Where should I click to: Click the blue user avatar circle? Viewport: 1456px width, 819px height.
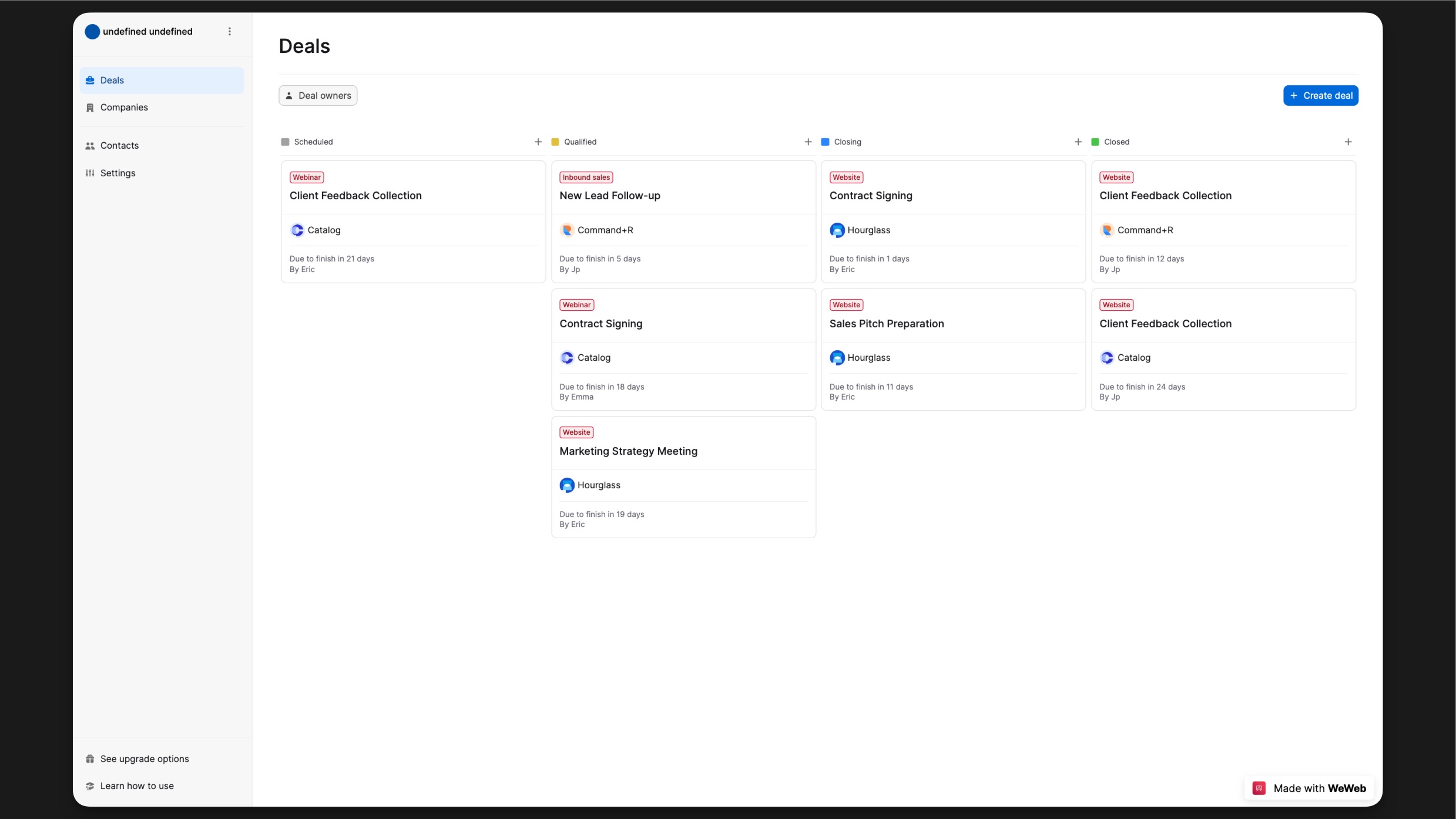[92, 32]
